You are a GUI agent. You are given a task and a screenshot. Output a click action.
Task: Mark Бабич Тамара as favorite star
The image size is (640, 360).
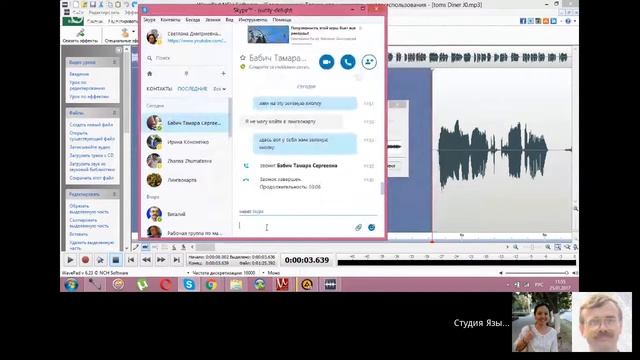(x=243, y=58)
